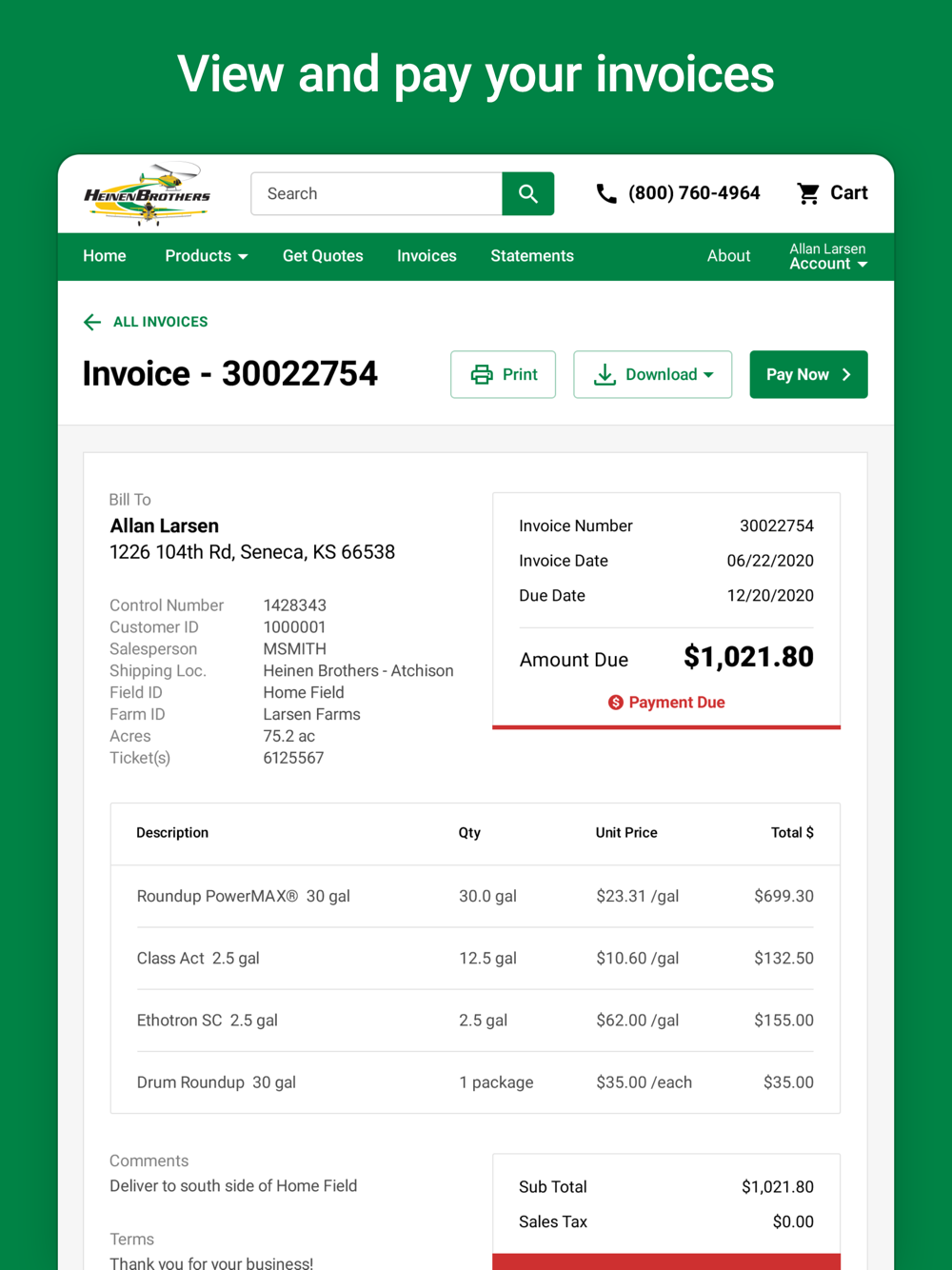Click the Farm ID value Larsen Farms

tap(311, 715)
